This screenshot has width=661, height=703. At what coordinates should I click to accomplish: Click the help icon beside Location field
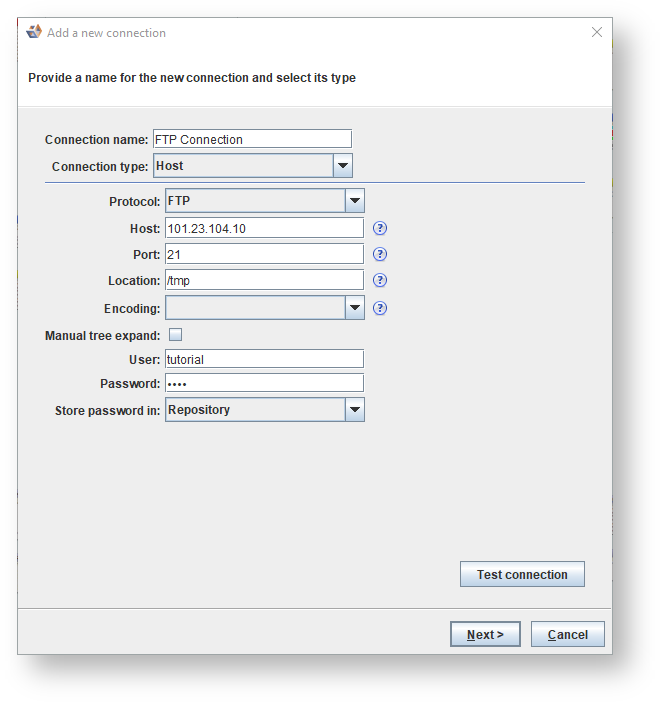pyautogui.click(x=380, y=281)
